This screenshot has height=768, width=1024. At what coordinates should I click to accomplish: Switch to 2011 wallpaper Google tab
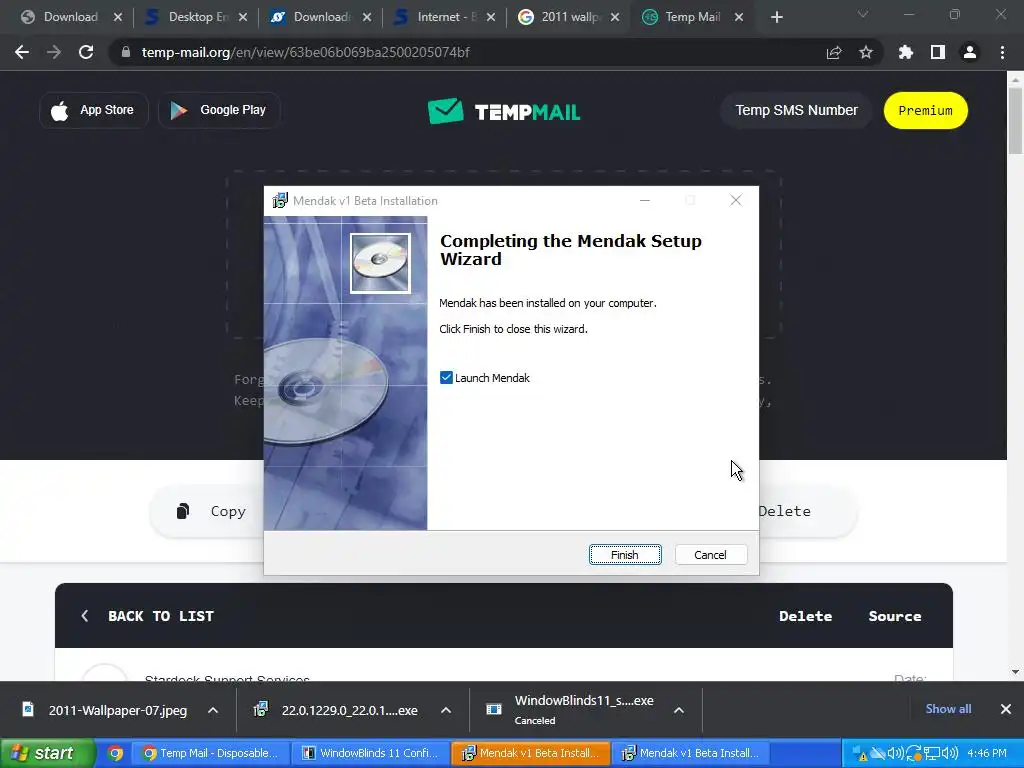tap(568, 17)
